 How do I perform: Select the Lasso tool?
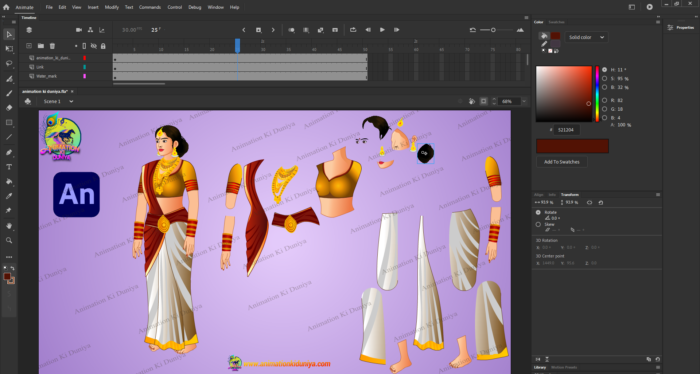pos(9,63)
